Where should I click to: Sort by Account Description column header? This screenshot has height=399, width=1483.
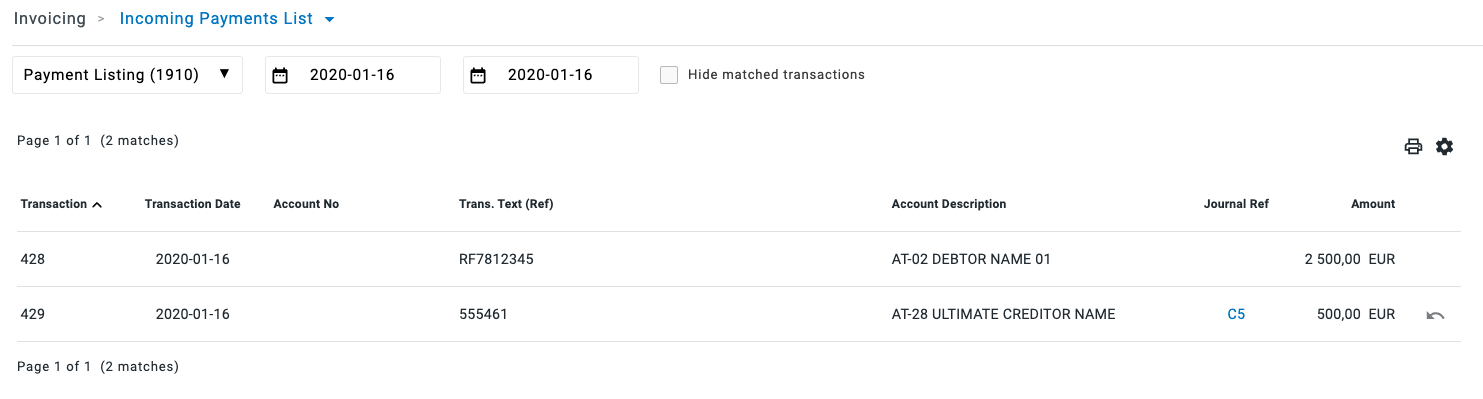click(949, 204)
